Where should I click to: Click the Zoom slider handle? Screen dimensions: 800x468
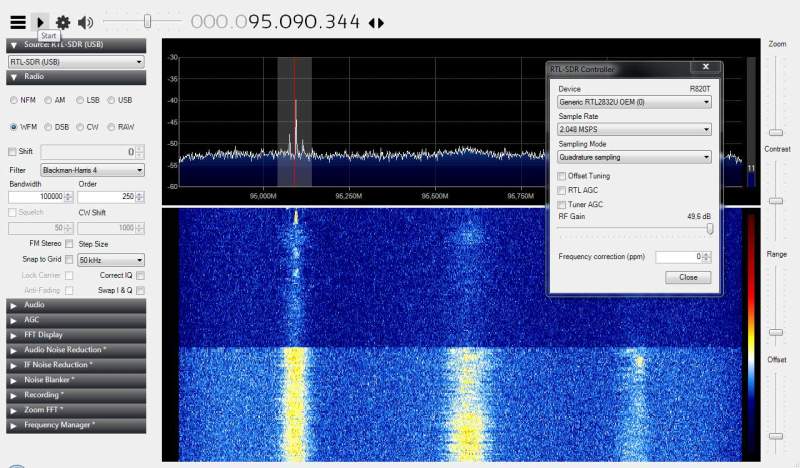coord(775,131)
